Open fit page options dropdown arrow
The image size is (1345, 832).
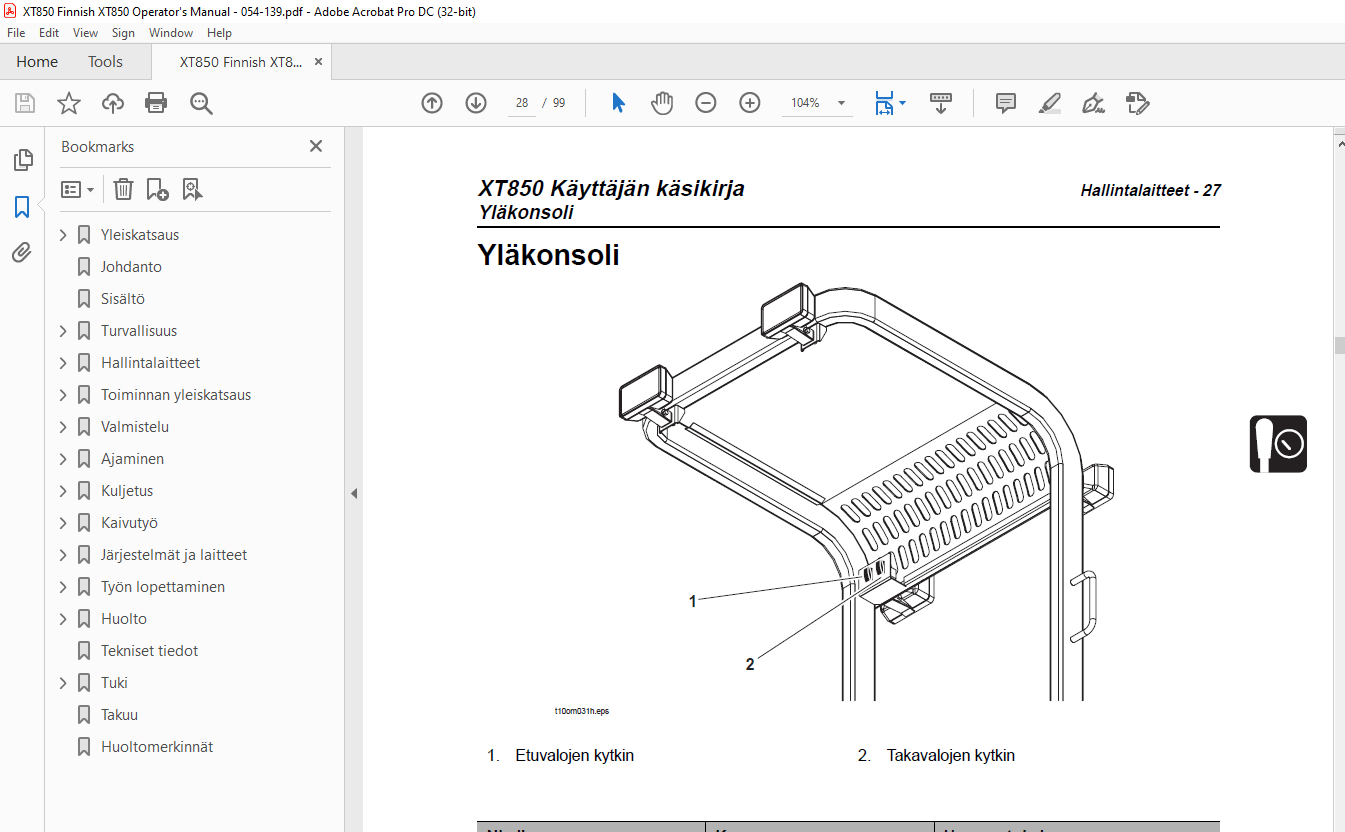(902, 103)
